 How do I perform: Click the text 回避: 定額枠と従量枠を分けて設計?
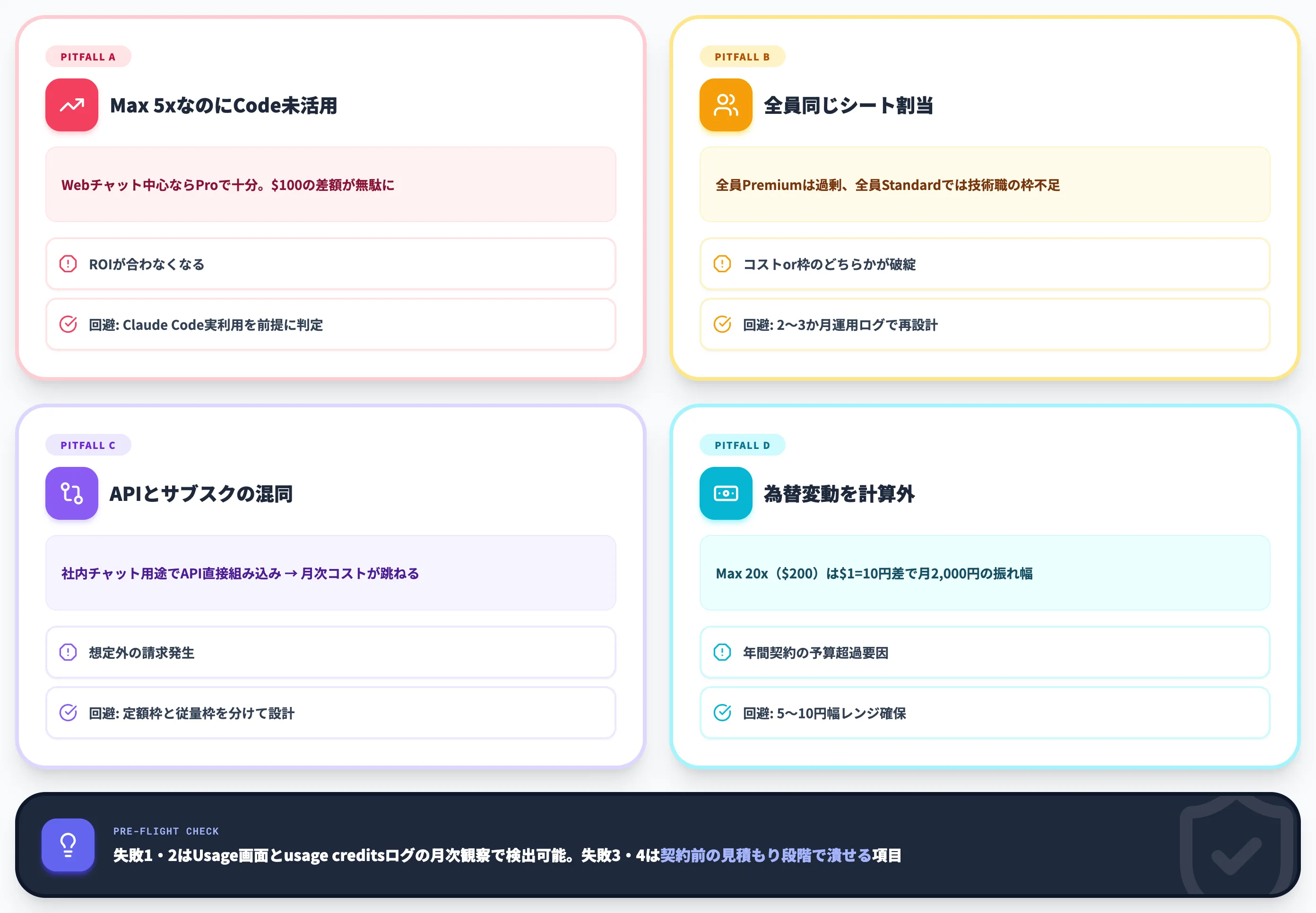coord(191,714)
